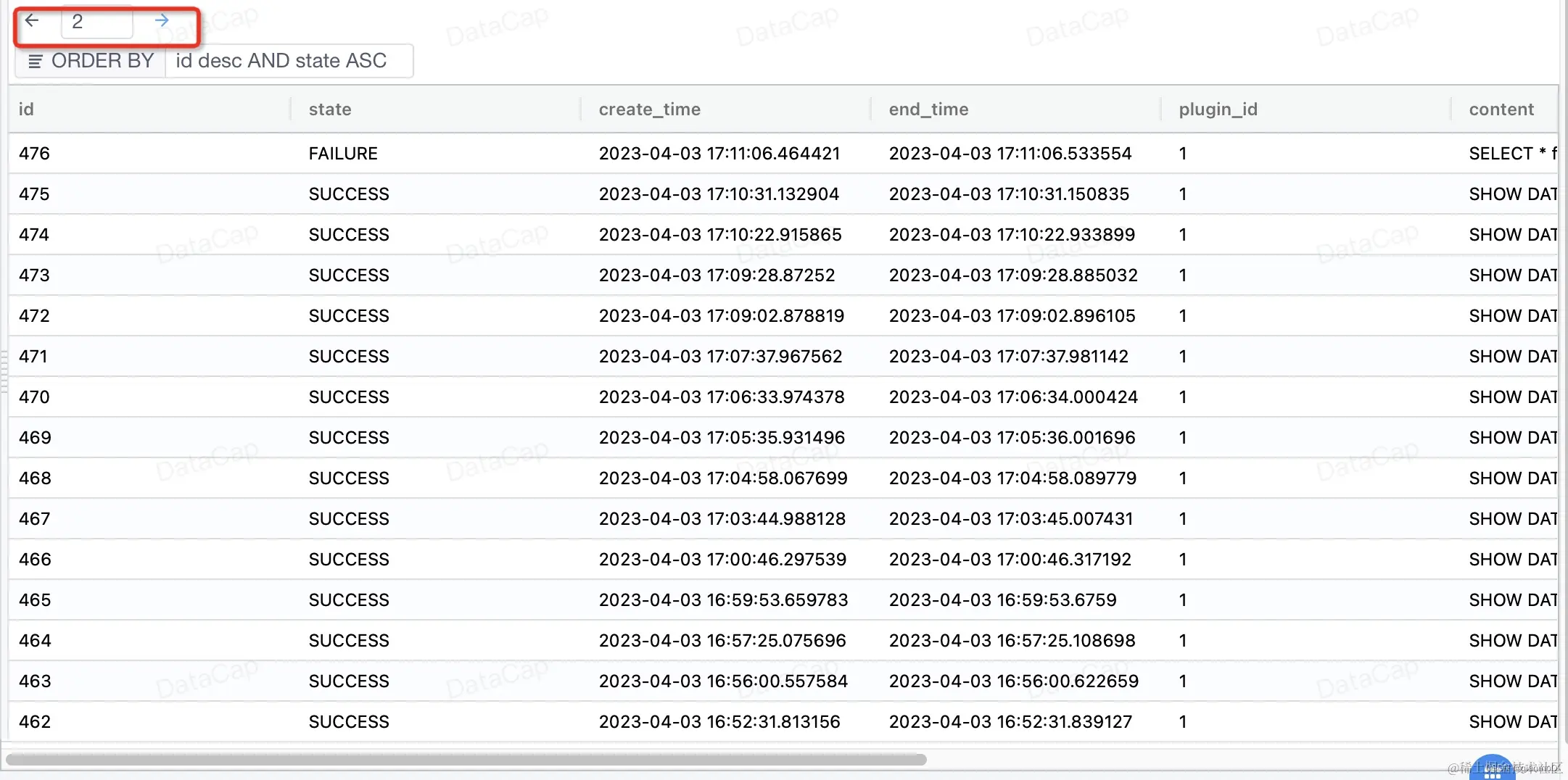Select id cell 470

[35, 397]
